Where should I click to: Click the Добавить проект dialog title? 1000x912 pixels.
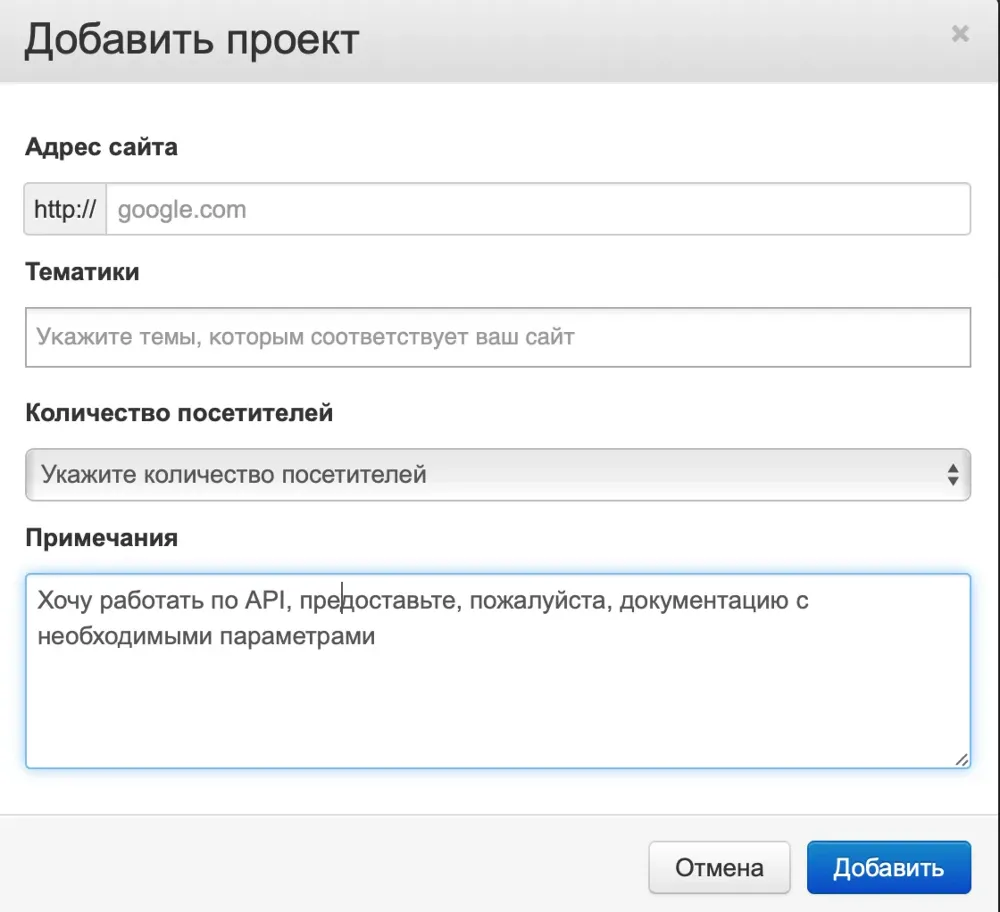click(x=192, y=40)
